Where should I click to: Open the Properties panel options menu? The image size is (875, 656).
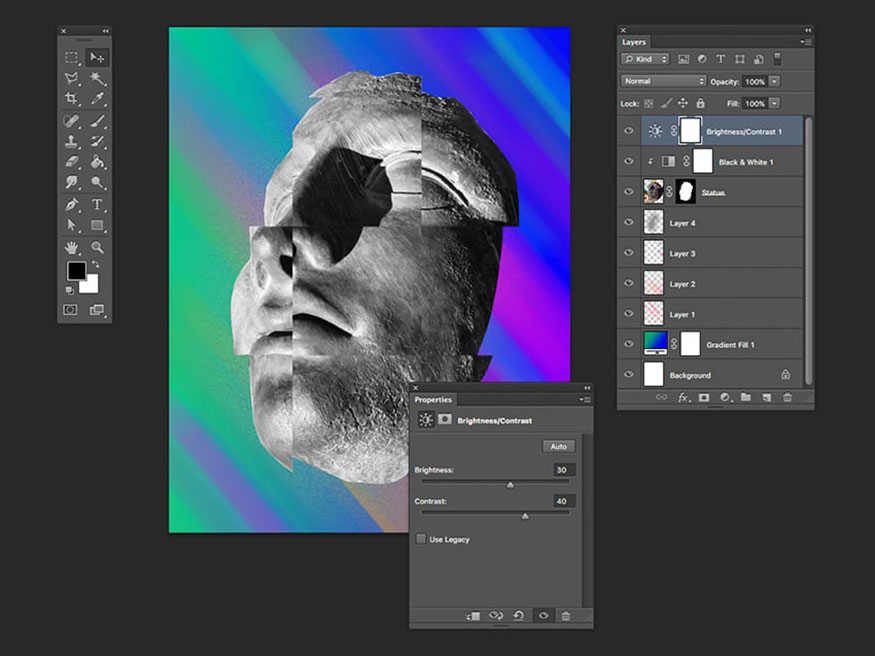[x=585, y=399]
